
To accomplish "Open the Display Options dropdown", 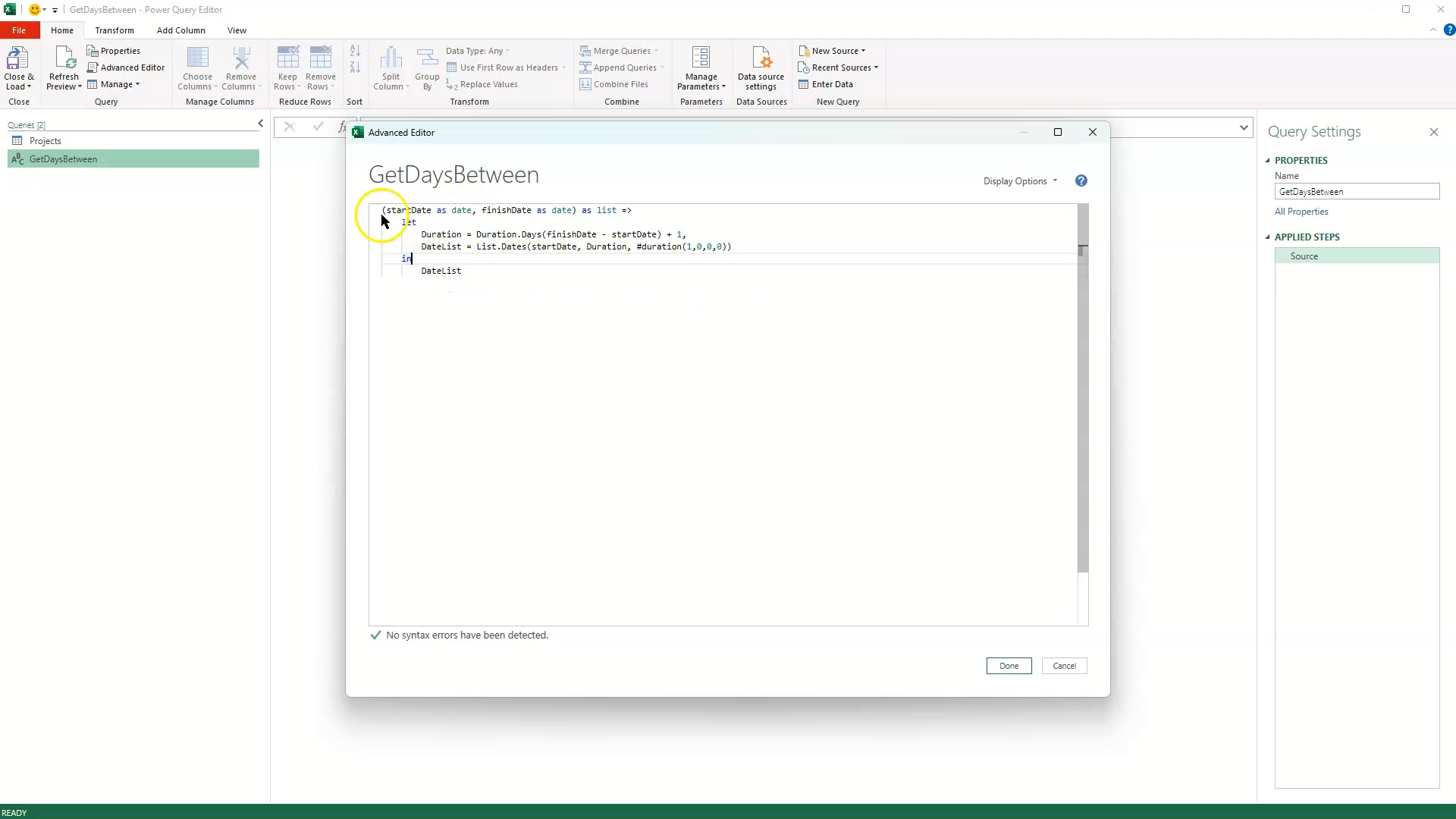I will click(x=1020, y=180).
